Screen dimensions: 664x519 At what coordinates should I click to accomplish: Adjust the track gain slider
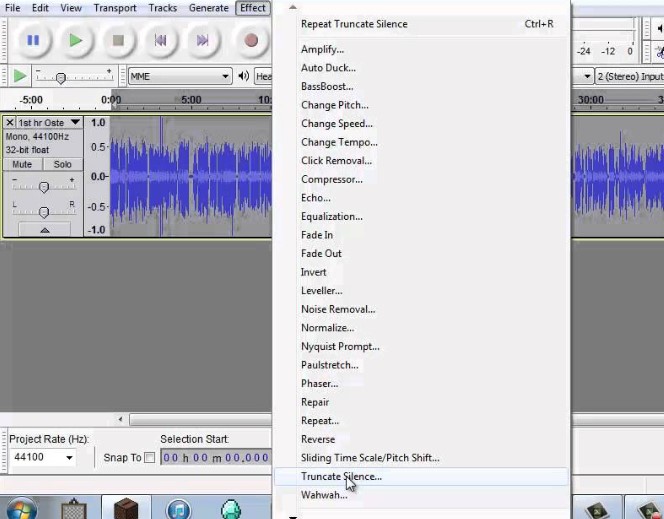point(44,187)
